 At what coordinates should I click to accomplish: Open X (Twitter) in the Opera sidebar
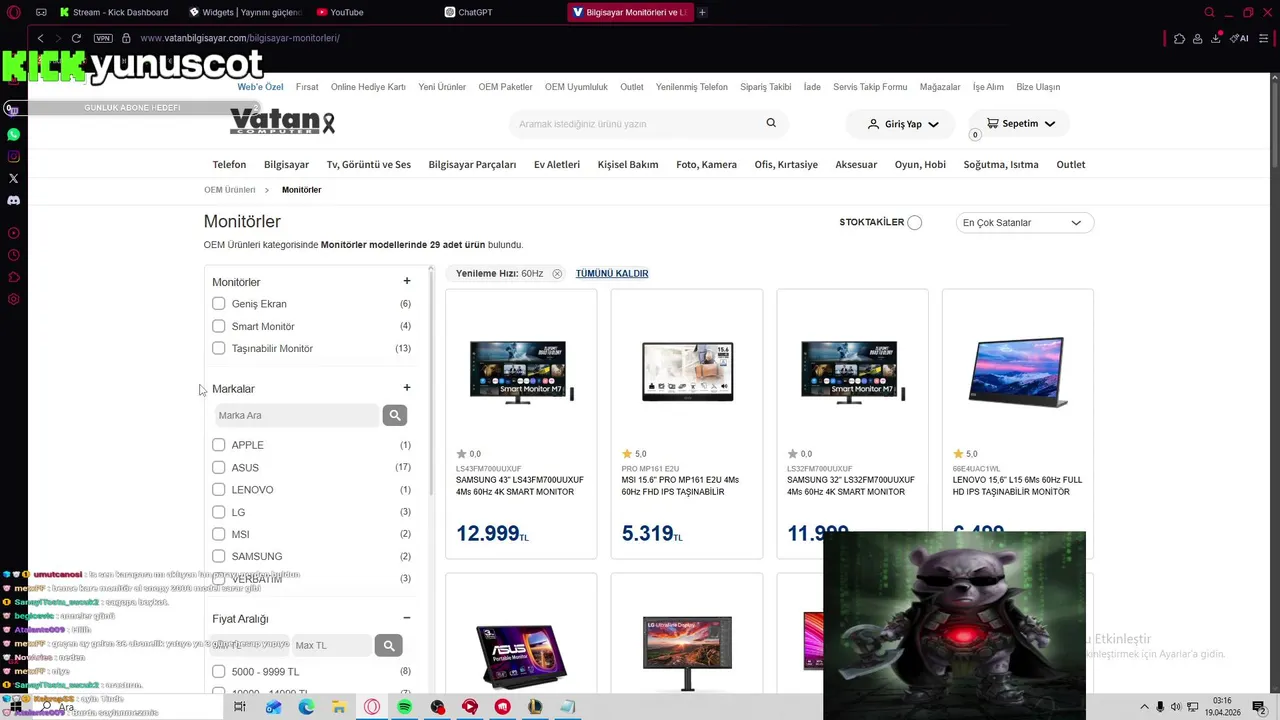coord(14,178)
